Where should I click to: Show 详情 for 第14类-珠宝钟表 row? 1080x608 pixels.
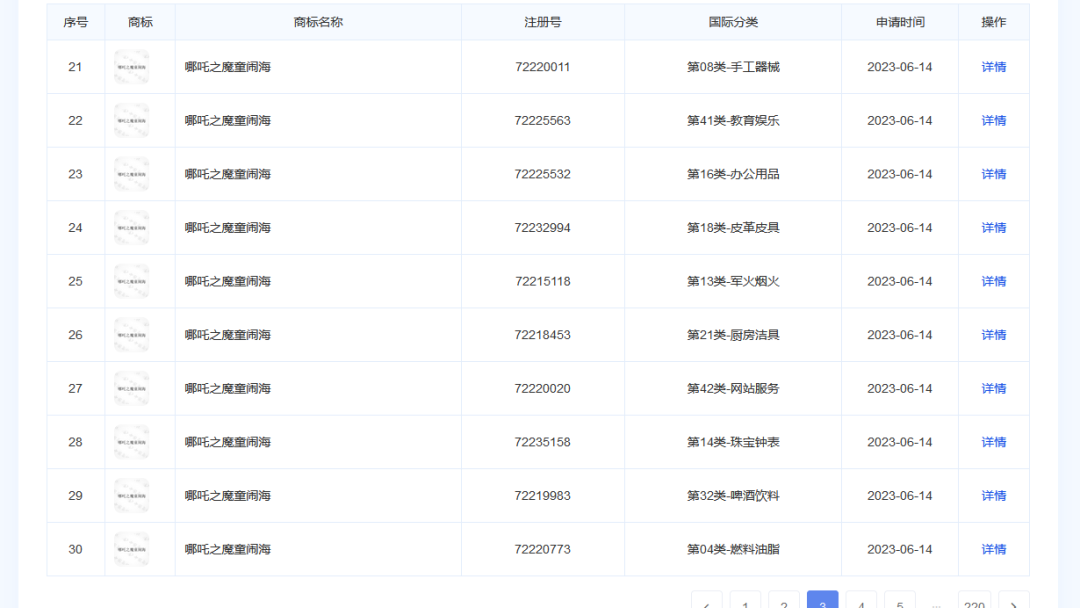pyautogui.click(x=993, y=442)
